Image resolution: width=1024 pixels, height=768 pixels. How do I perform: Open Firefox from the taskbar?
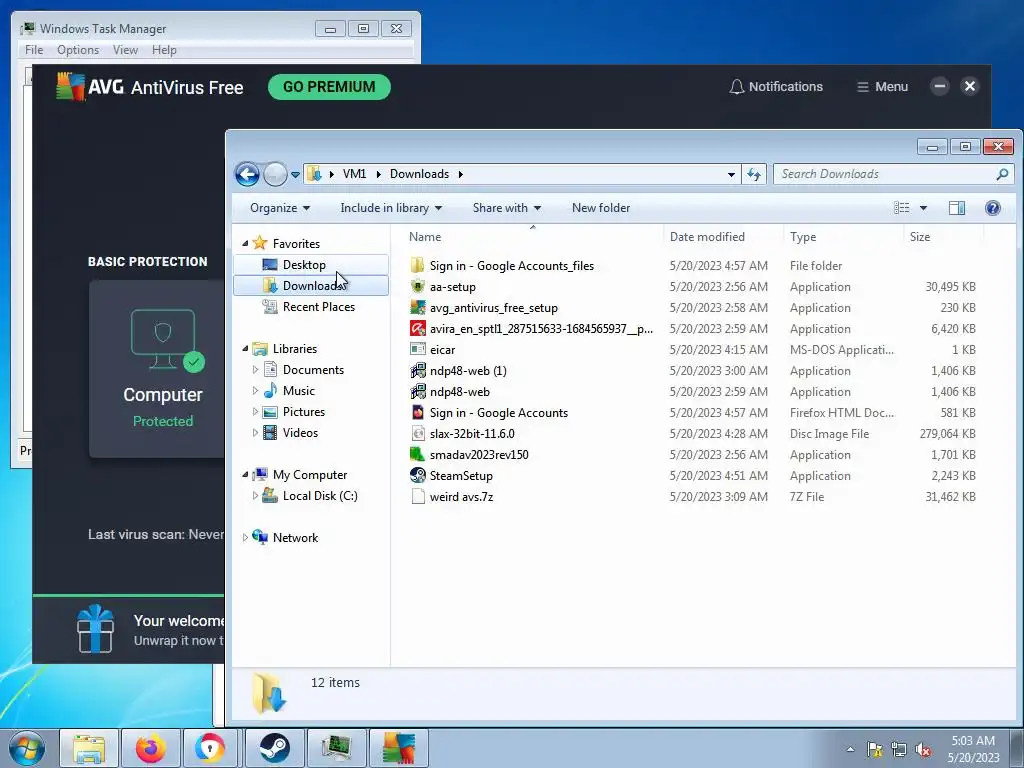150,748
